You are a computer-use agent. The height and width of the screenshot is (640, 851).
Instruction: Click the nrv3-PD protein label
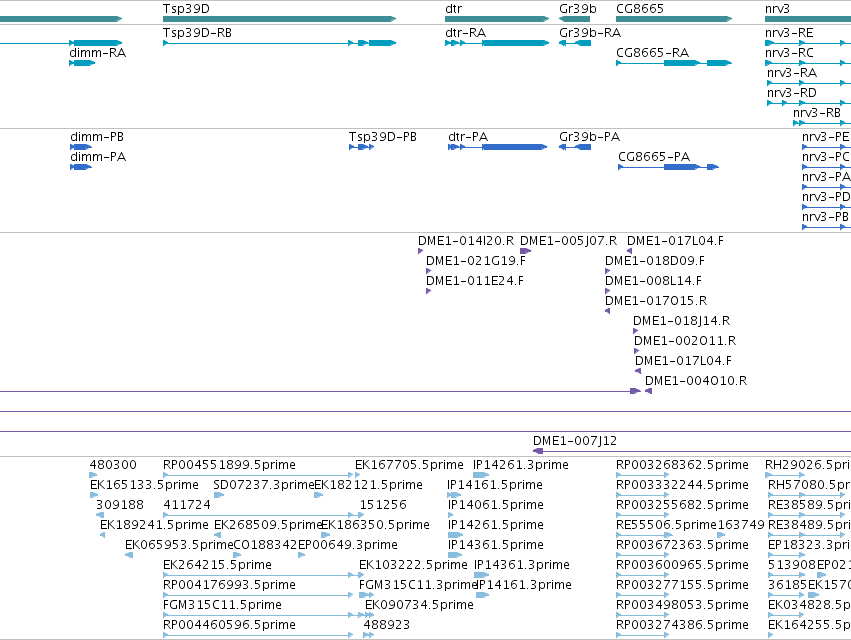pos(826,197)
